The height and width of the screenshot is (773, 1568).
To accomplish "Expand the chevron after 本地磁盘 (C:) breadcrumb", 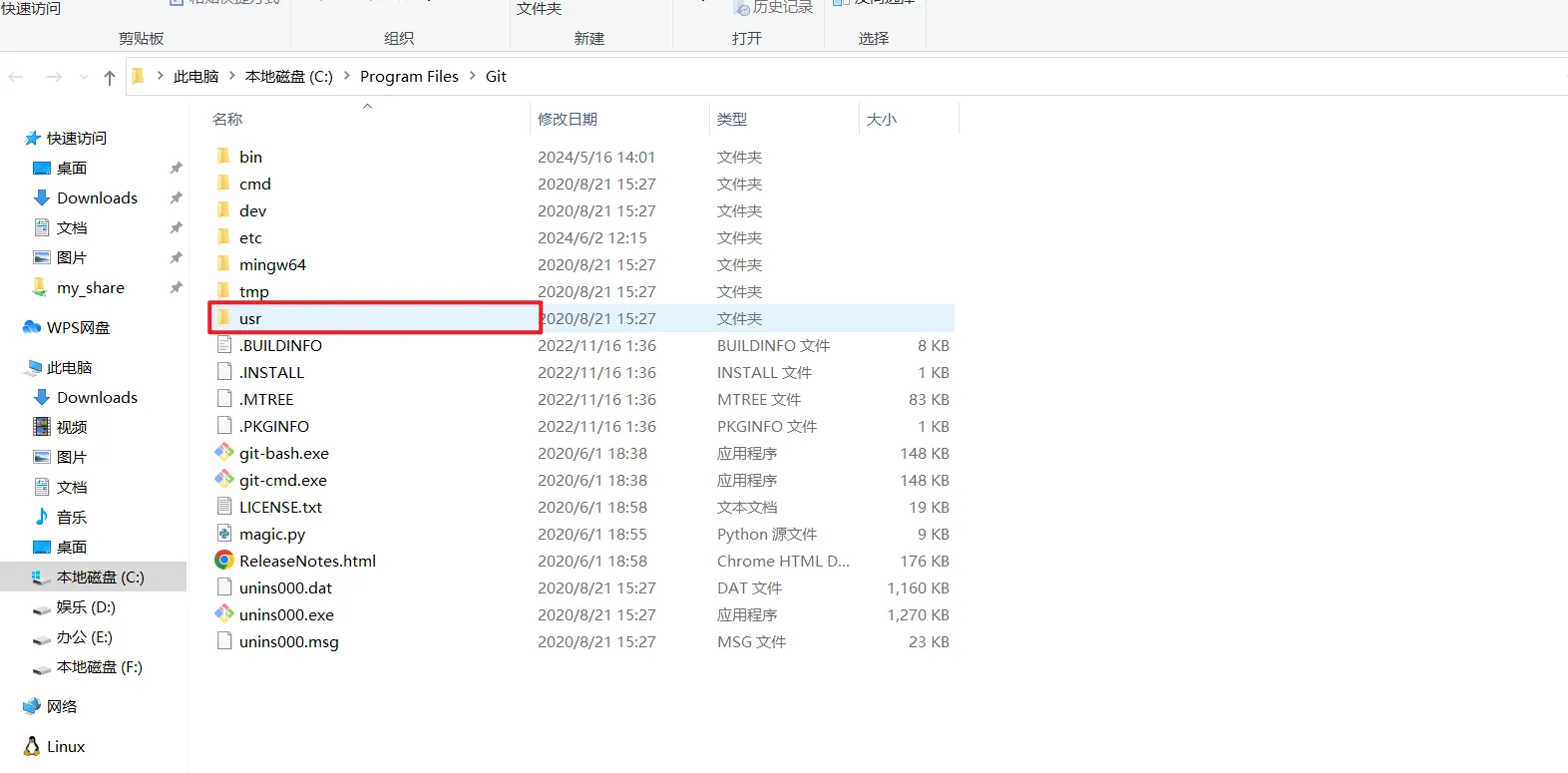I will point(346,76).
